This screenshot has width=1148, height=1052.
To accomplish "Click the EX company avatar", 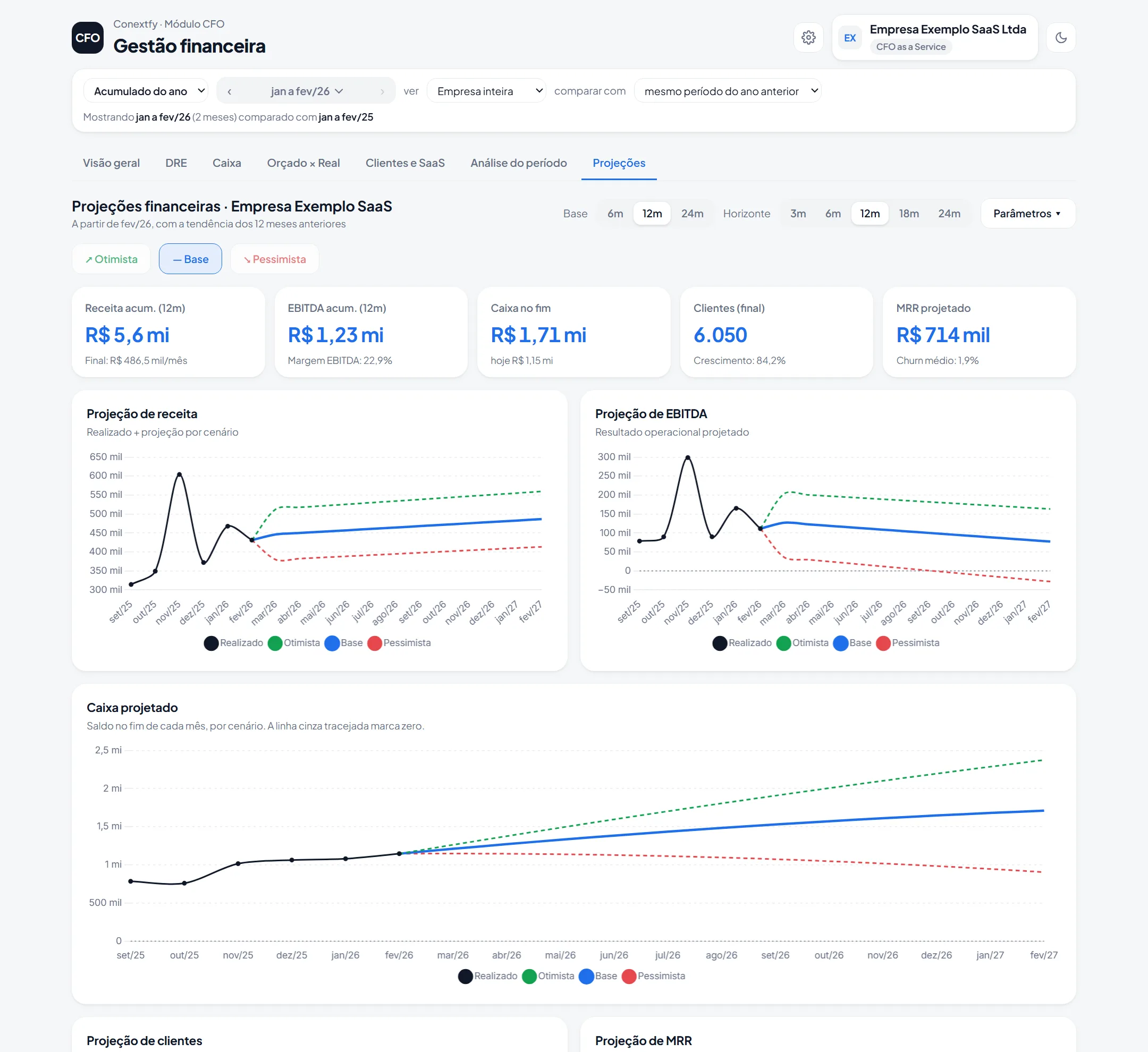I will point(850,38).
